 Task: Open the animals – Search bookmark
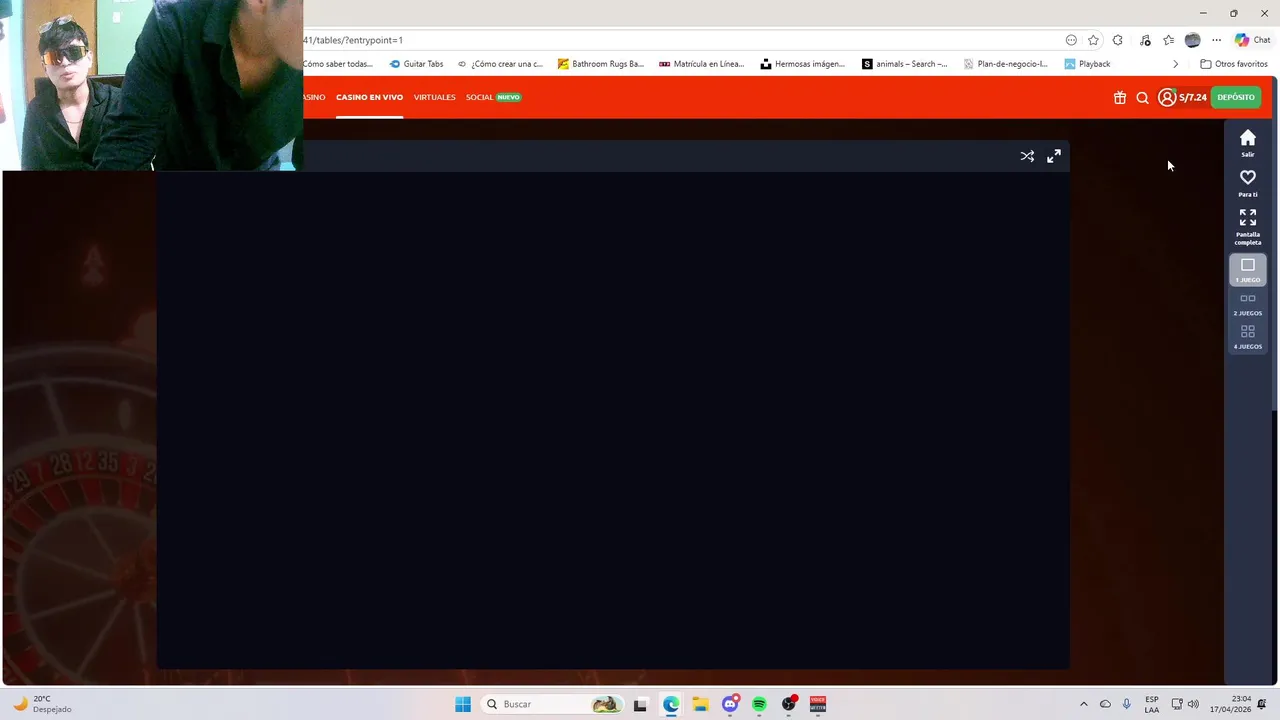pyautogui.click(x=905, y=64)
